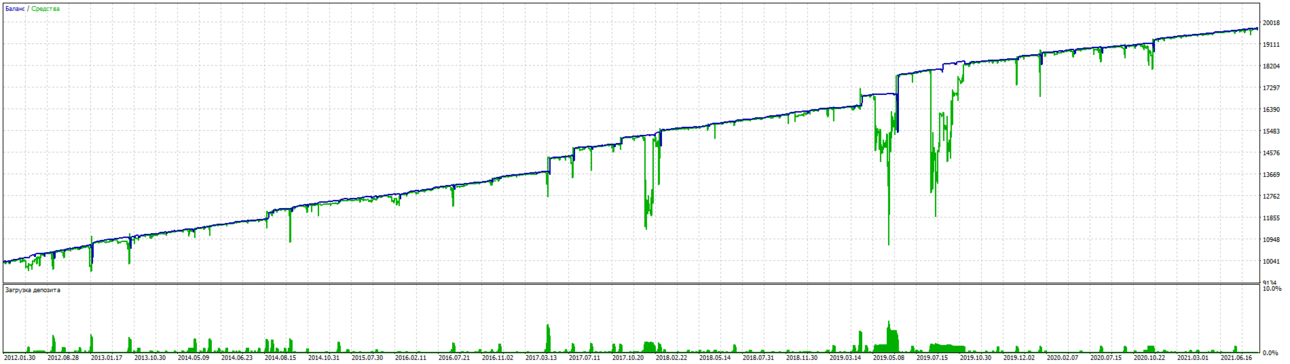Click the 'Баланс' legend label

point(15,9)
